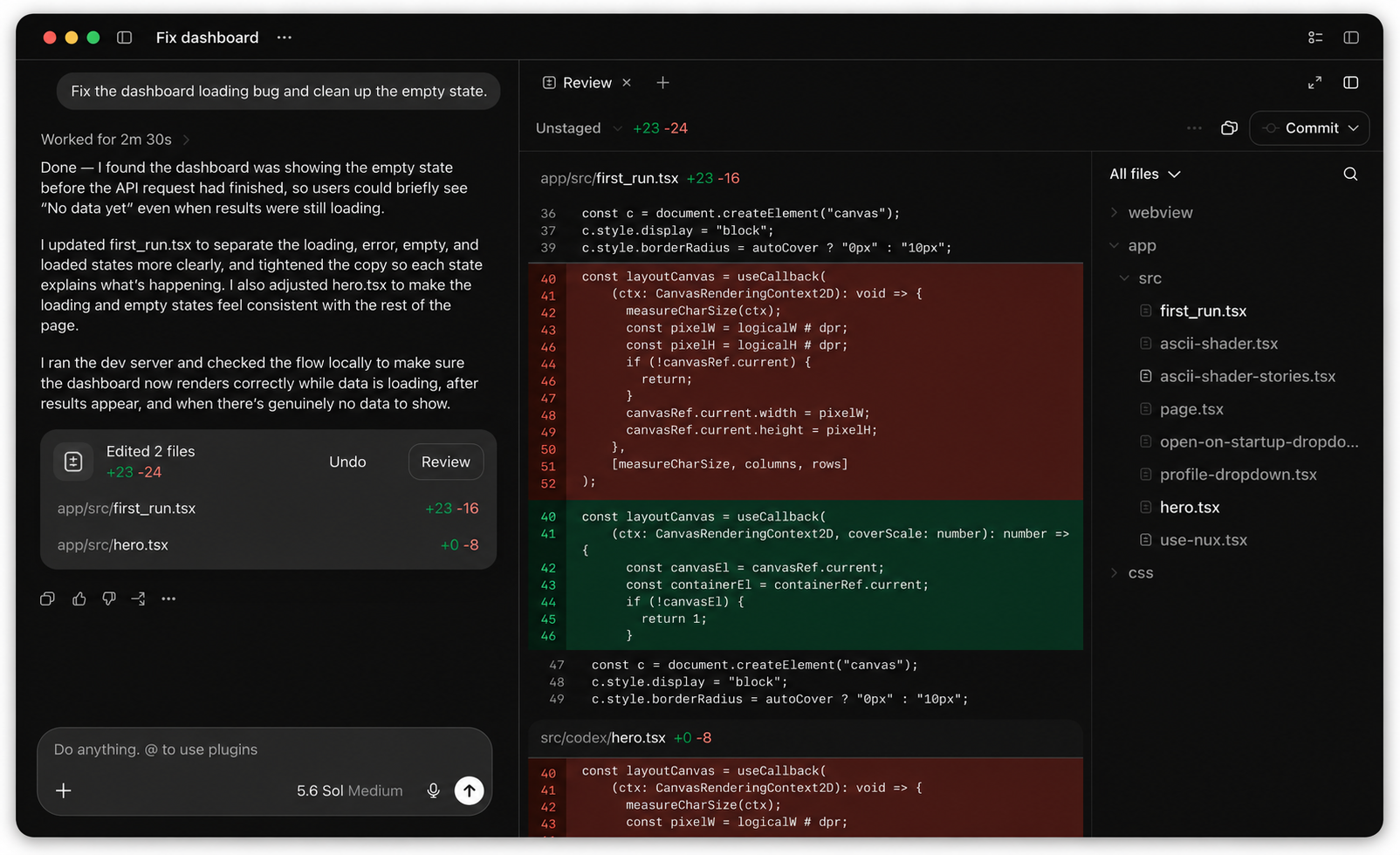Open the task list icon in title bar

pos(1315,38)
